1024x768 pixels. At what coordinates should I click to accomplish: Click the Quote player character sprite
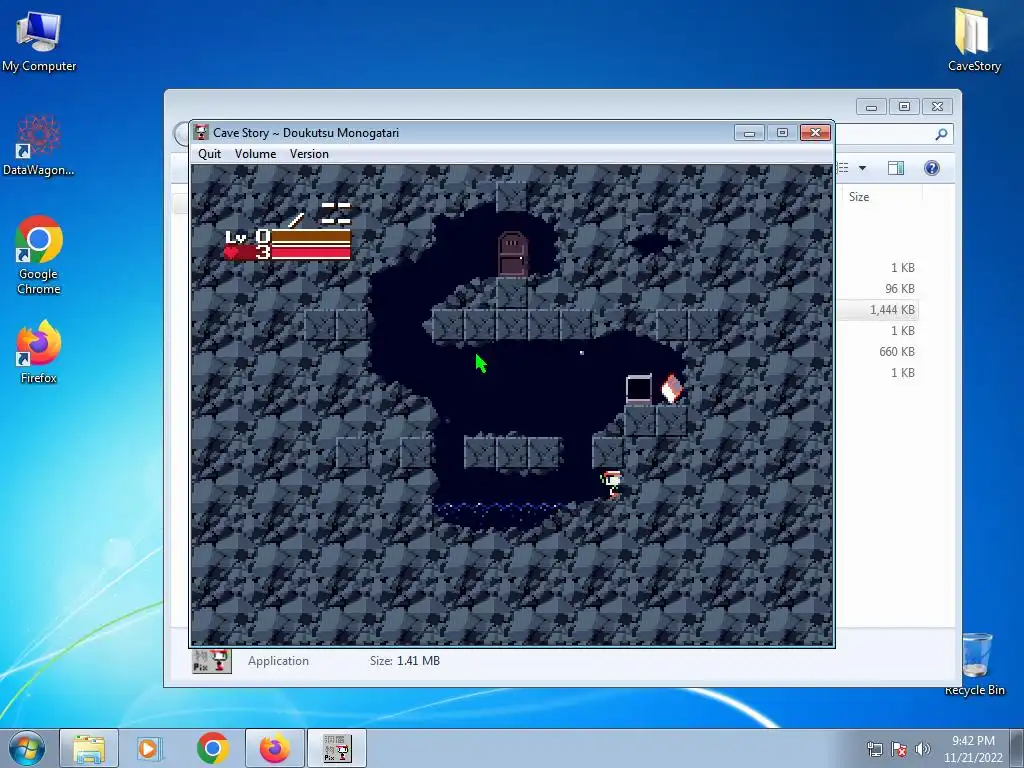pos(611,485)
